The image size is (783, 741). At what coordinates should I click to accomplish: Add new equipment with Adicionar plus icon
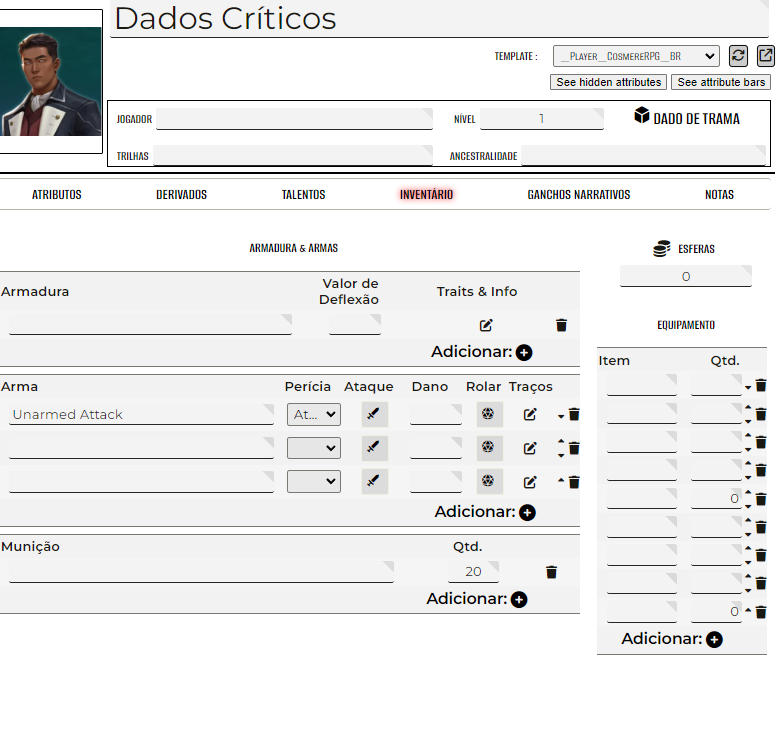(714, 640)
